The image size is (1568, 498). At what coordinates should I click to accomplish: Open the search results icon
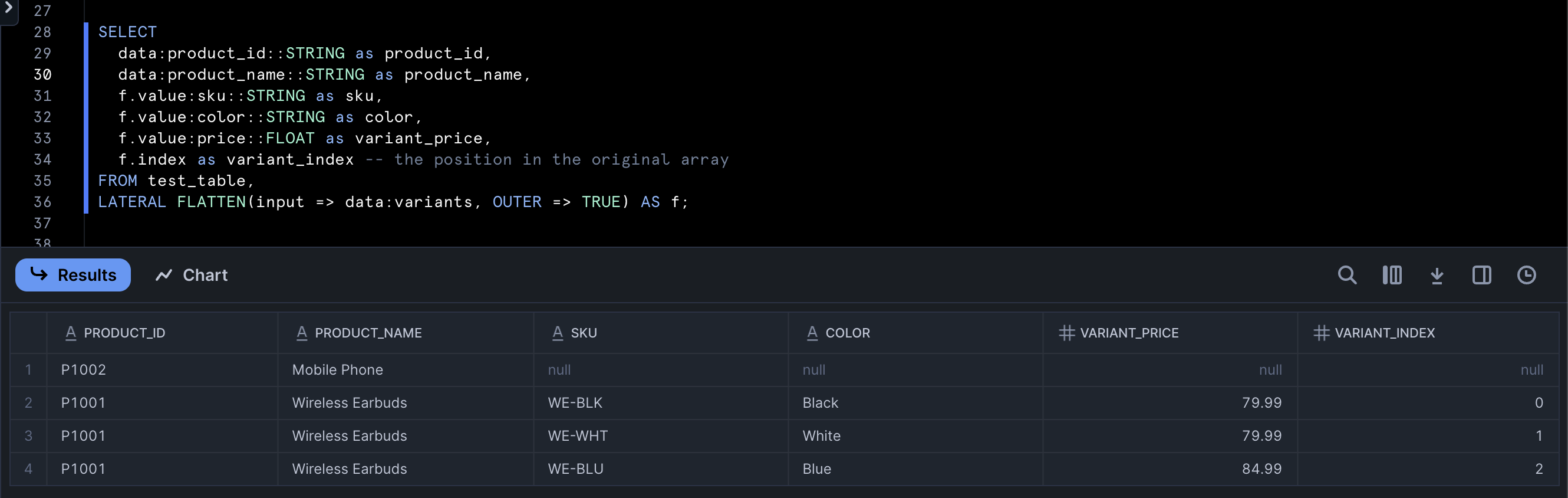1346,276
